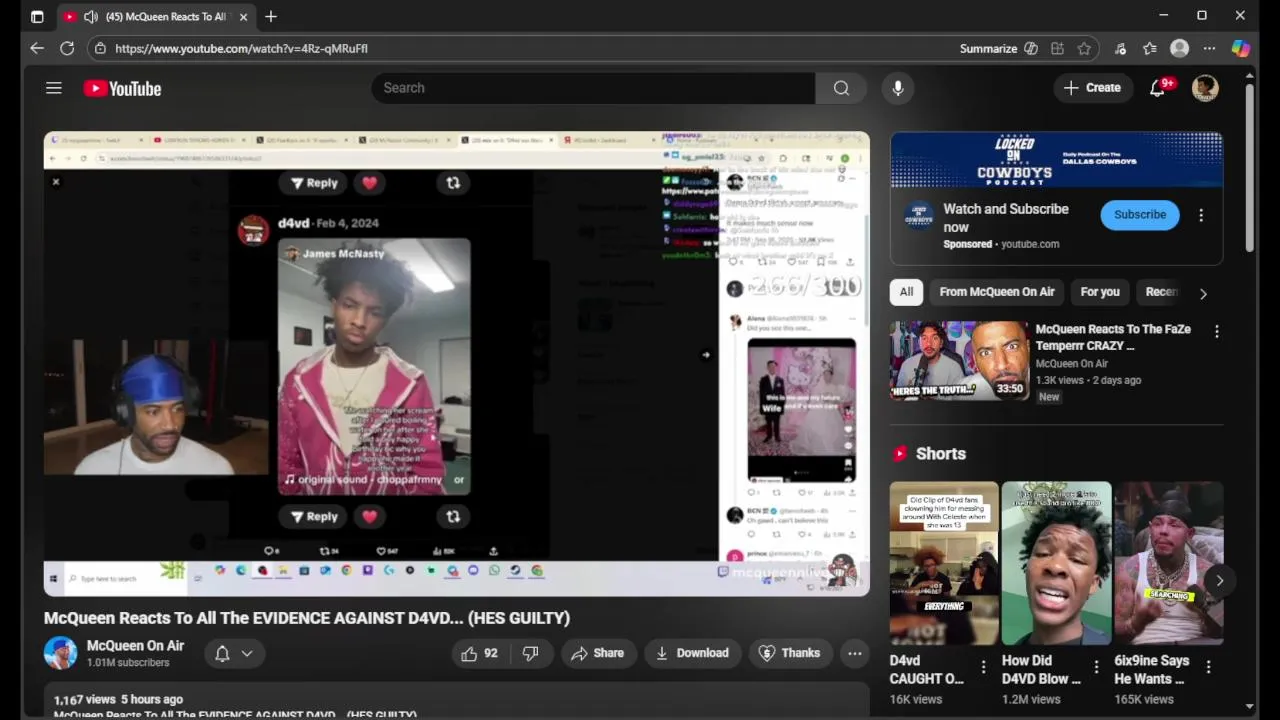Viewport: 1280px width, 720px height.
Task: Open options for 6ix9ine Says short
Action: (x=1208, y=667)
